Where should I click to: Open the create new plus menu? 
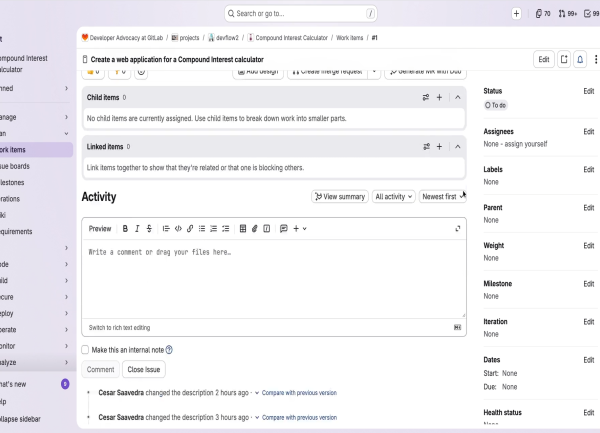pos(516,14)
